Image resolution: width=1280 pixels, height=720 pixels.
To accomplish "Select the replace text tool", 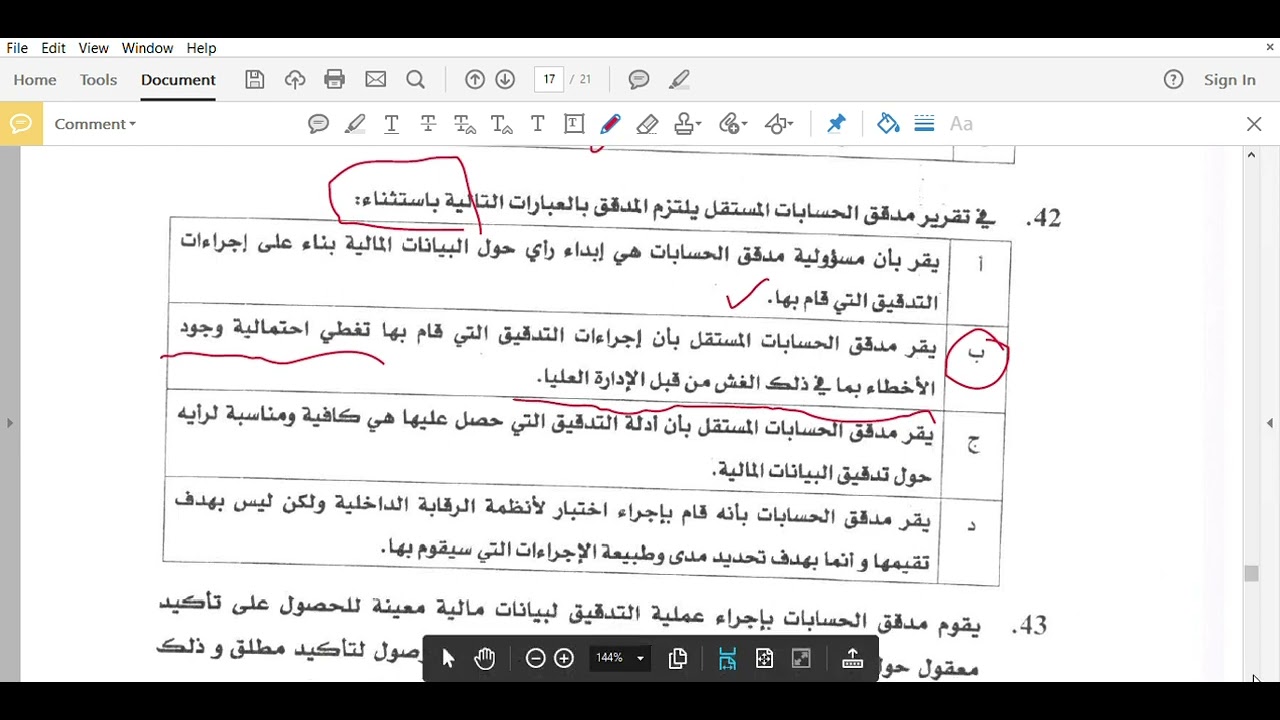I will point(465,124).
